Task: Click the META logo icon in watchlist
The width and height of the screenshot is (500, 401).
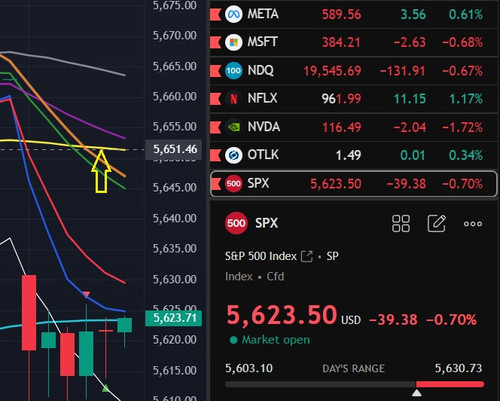Action: pos(233,14)
